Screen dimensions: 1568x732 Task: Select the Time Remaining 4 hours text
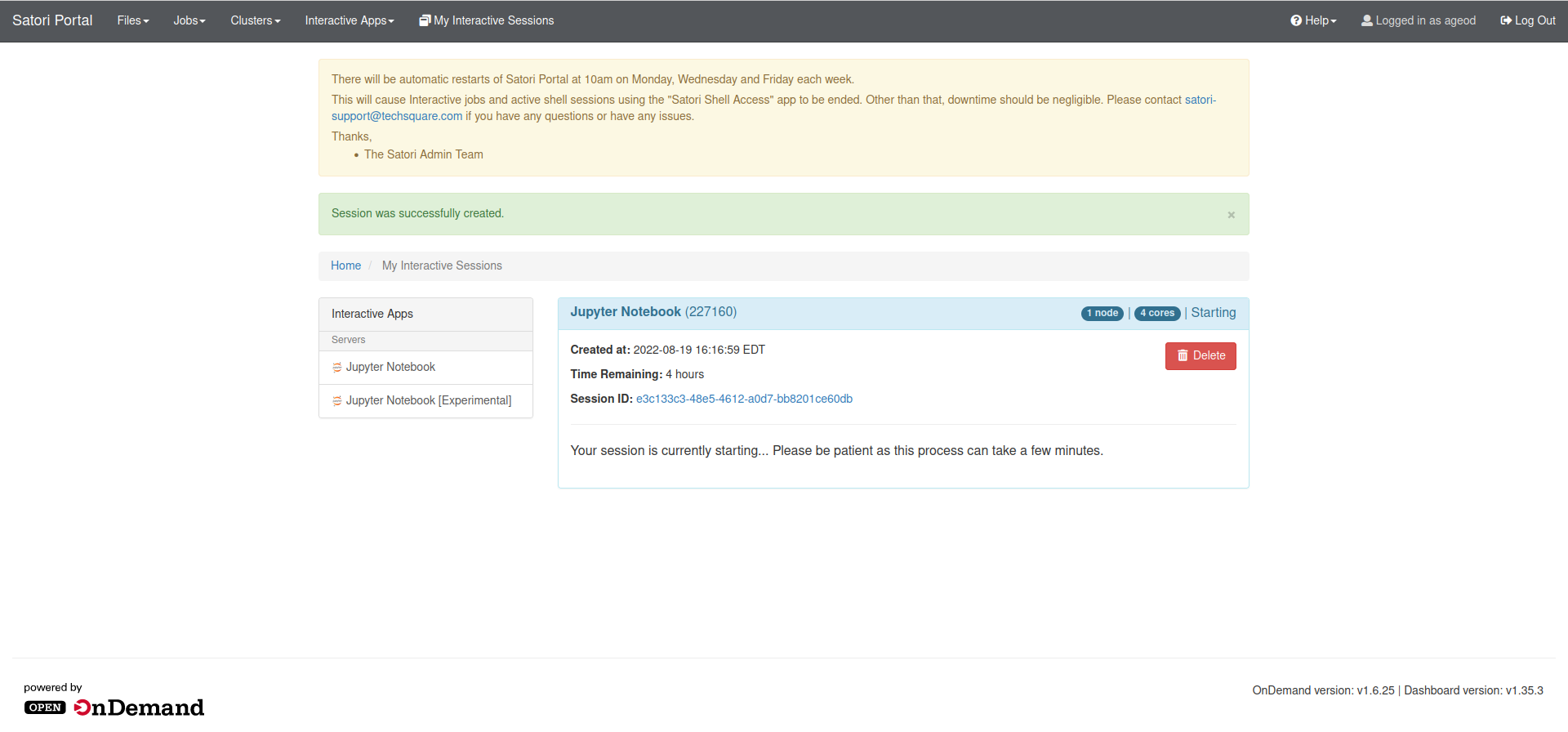pos(637,374)
